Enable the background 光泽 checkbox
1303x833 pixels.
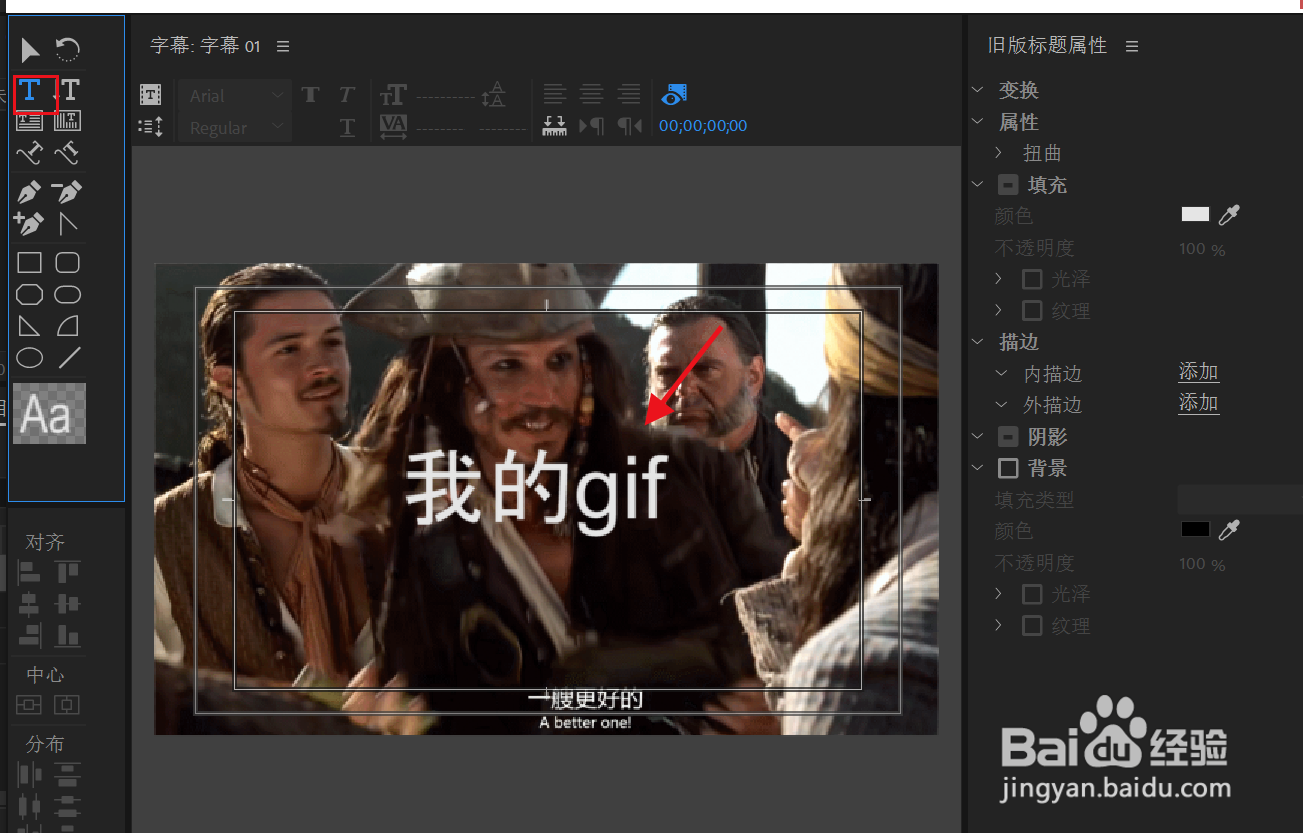(1032, 594)
